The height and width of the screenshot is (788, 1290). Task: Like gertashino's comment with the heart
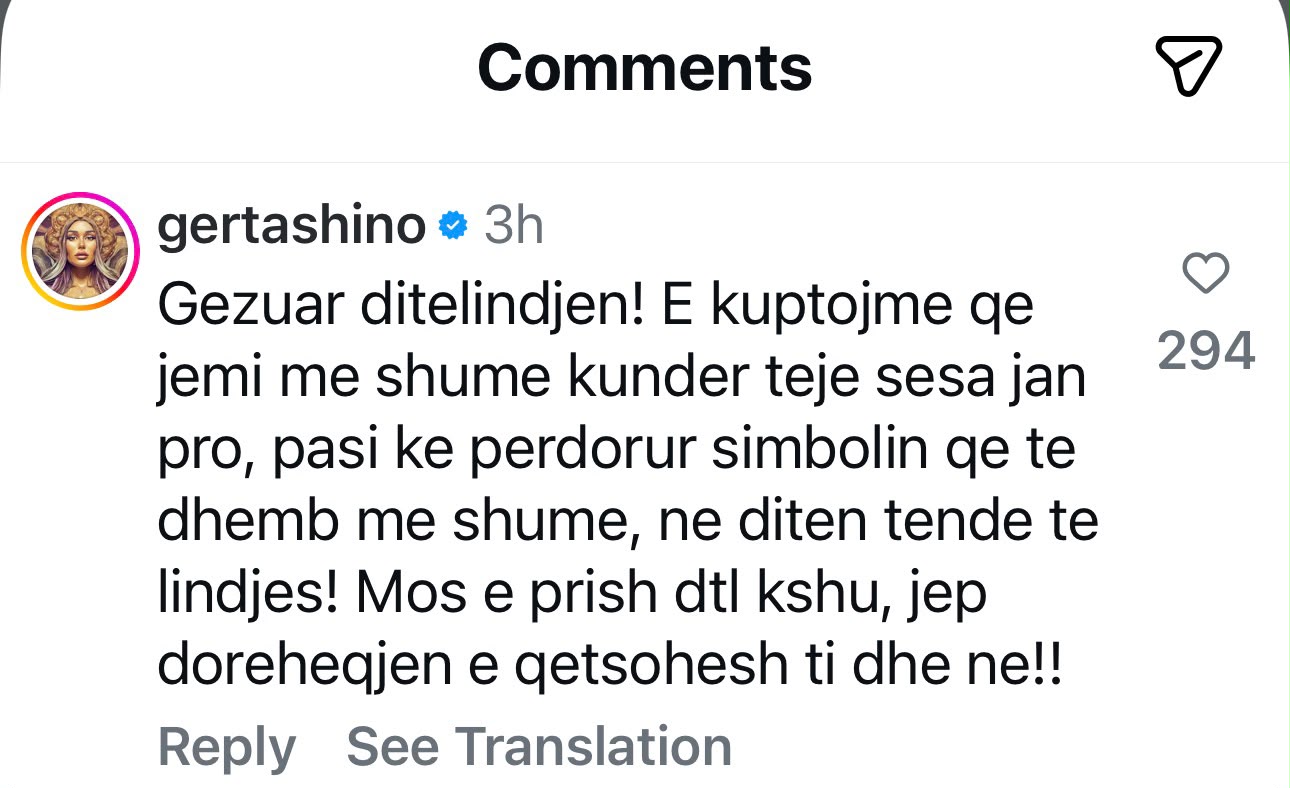[1205, 273]
